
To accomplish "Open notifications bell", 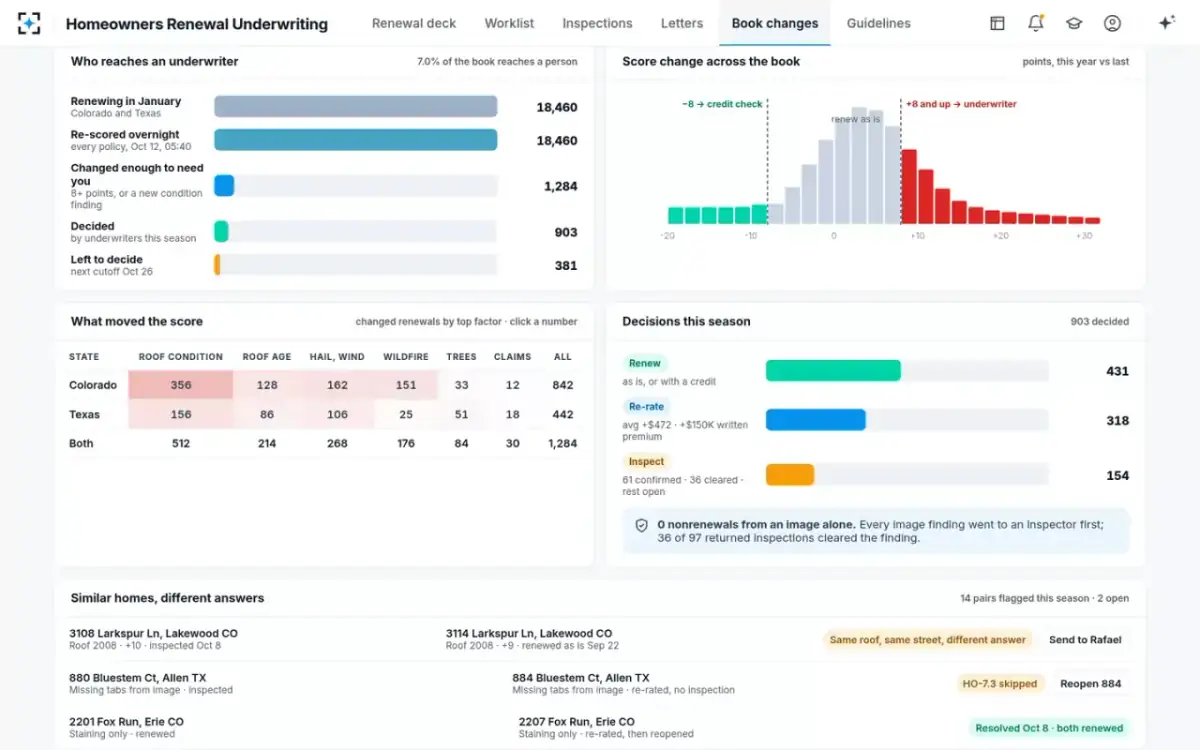I will click(x=1036, y=23).
